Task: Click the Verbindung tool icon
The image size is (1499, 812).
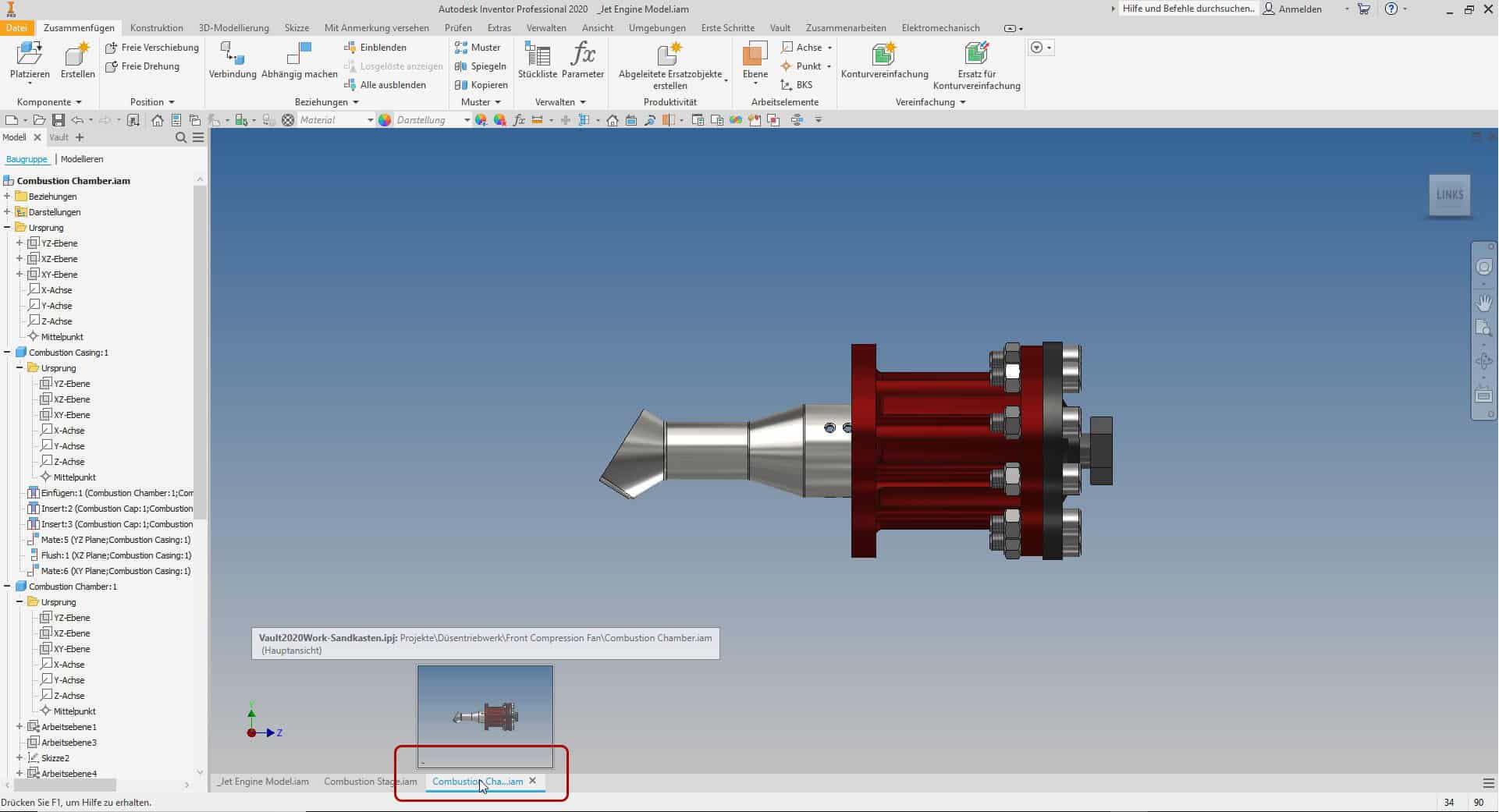Action: pyautogui.click(x=233, y=55)
